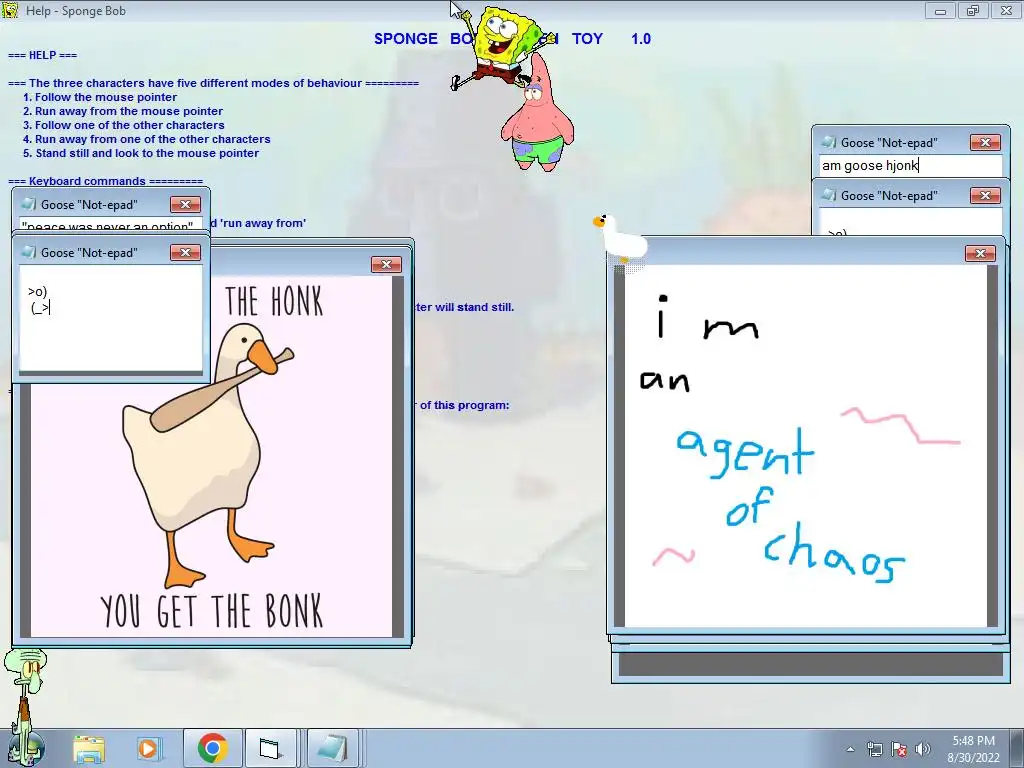This screenshot has width=1024, height=768.
Task: Switch to Google Chrome in the taskbar
Action: (212, 748)
